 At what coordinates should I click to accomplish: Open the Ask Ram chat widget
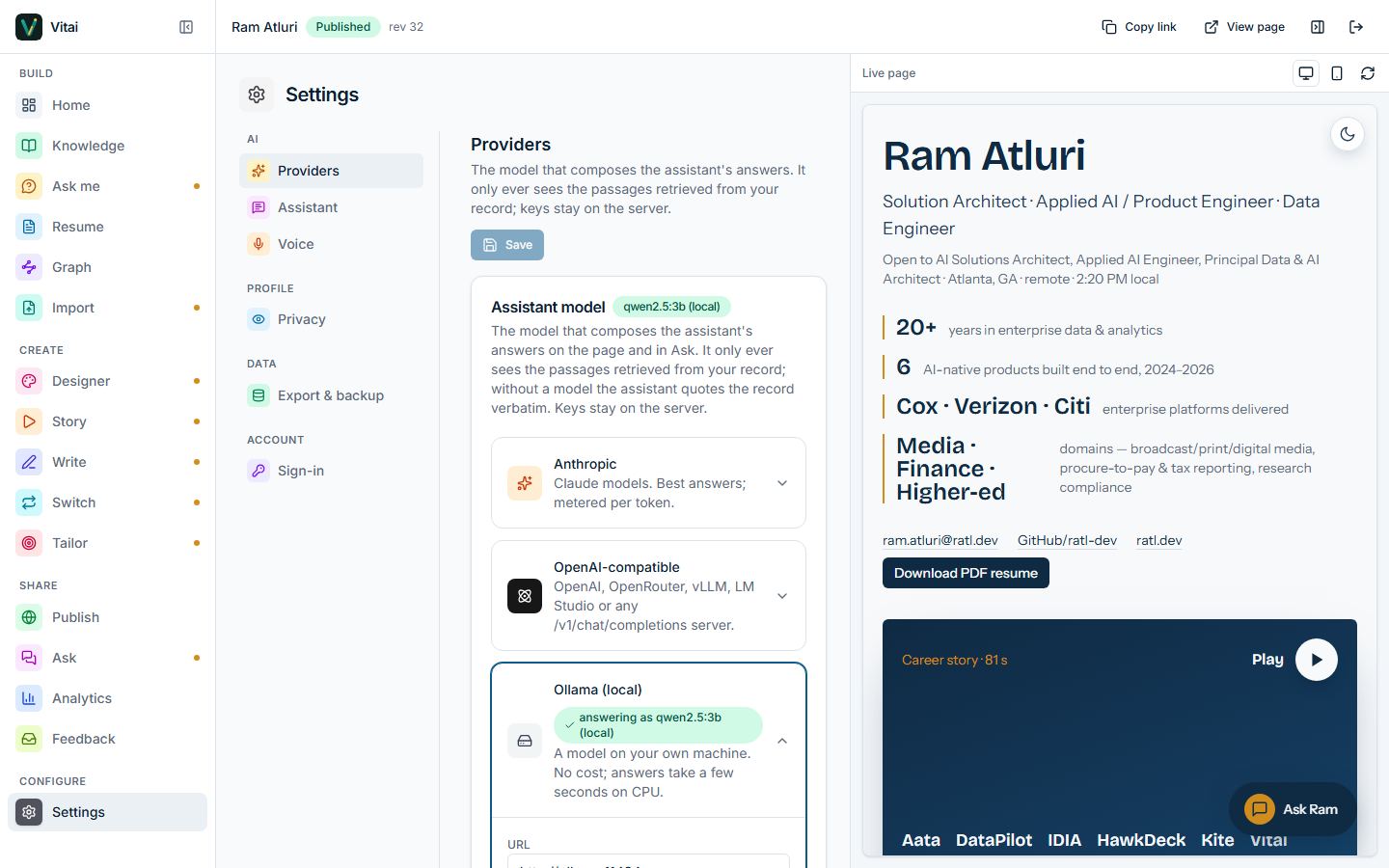pyautogui.click(x=1292, y=809)
